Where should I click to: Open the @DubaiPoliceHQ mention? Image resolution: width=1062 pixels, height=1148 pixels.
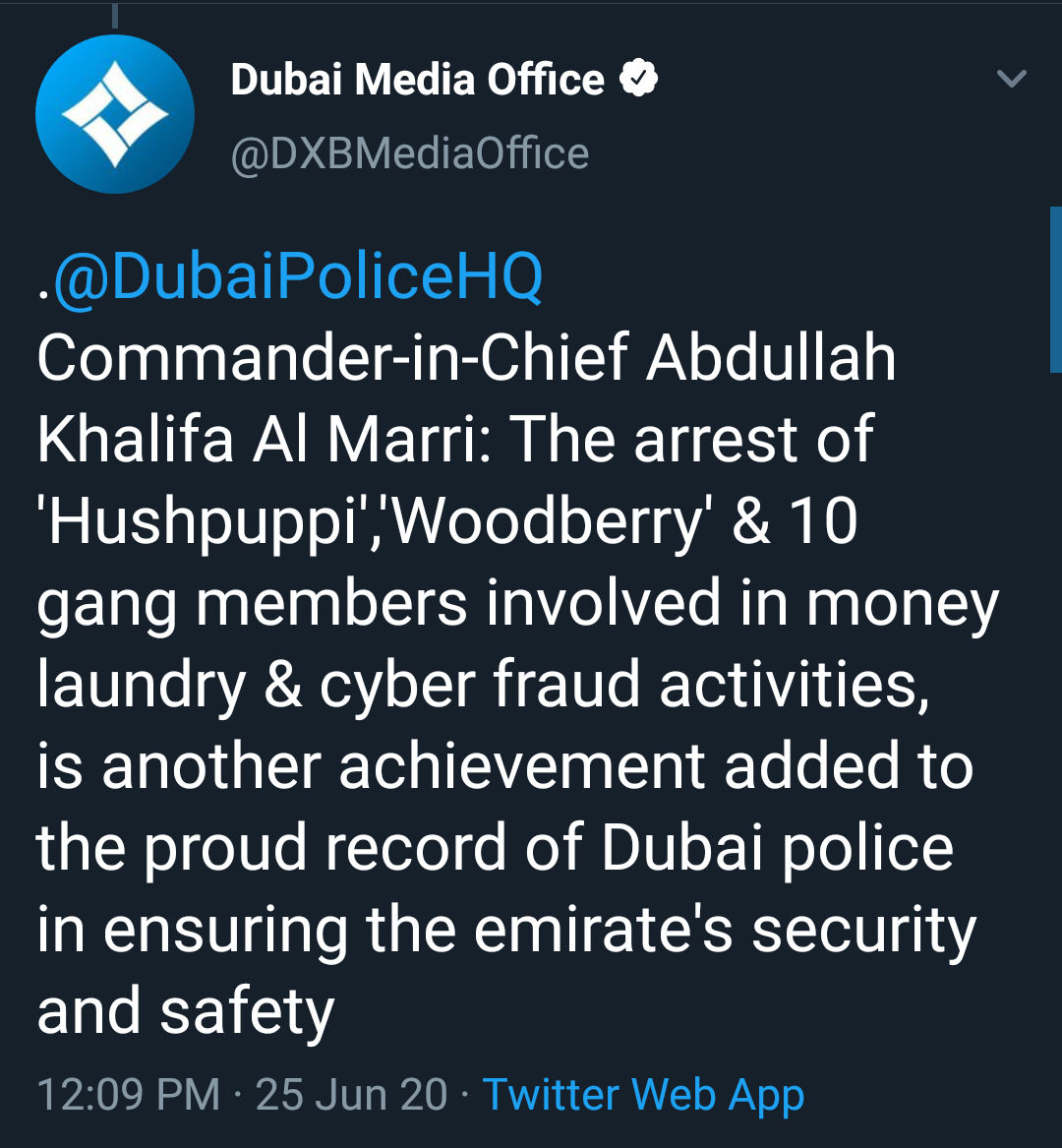coord(297,277)
